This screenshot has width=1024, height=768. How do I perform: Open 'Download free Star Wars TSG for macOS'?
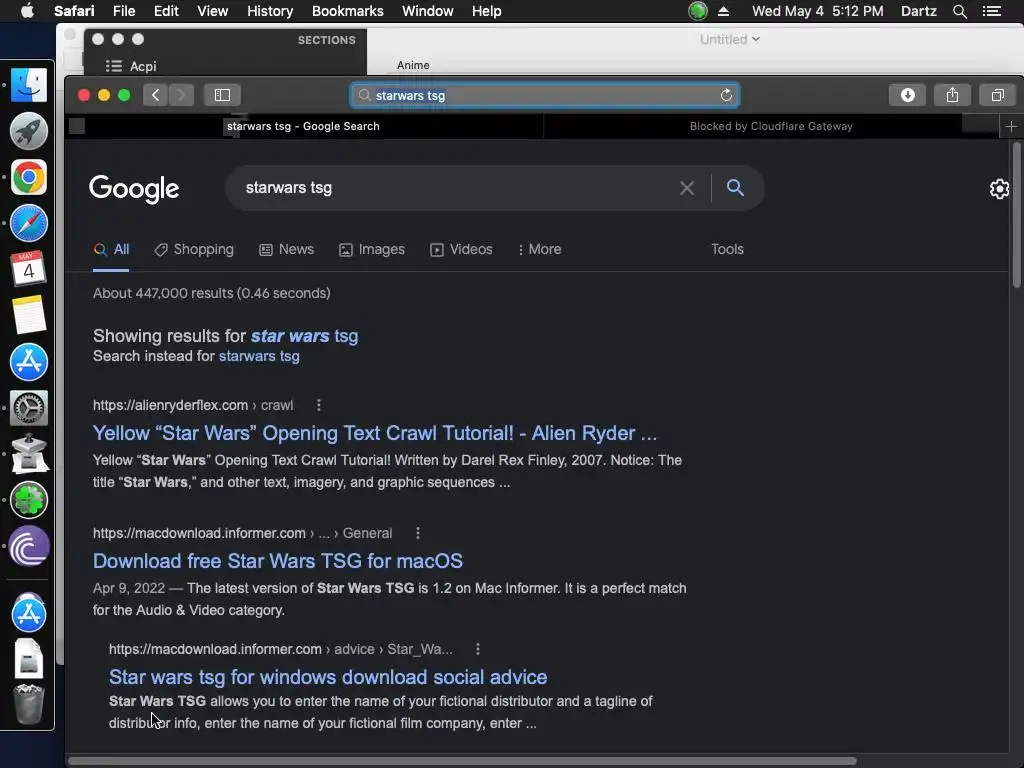coord(278,561)
